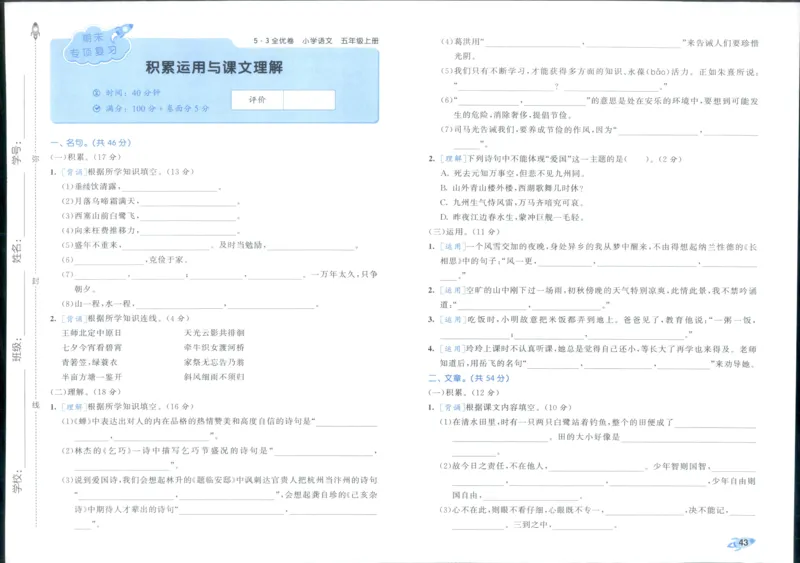This screenshot has width=800, height=563.
Task: Click the matching item 天光云影共徘徊
Action: (214, 333)
